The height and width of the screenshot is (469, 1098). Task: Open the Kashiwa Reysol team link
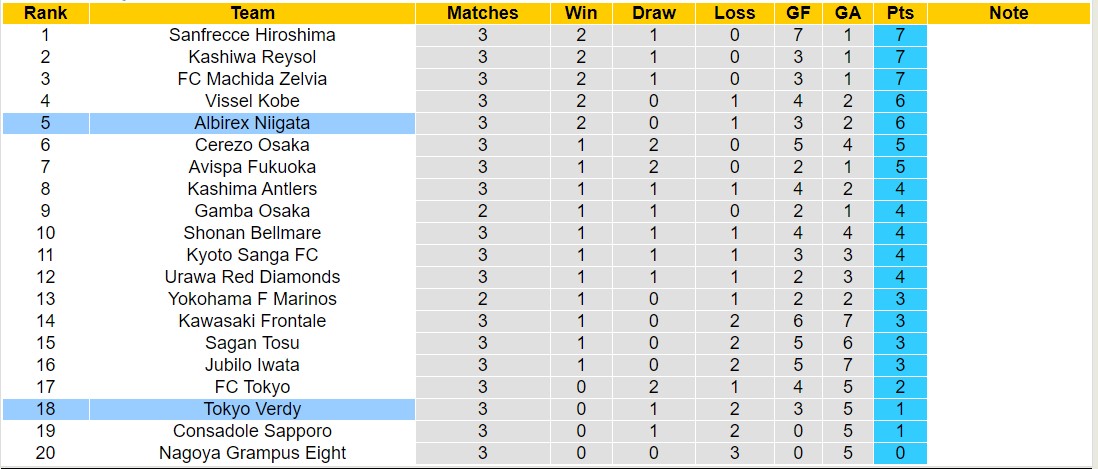(x=252, y=57)
